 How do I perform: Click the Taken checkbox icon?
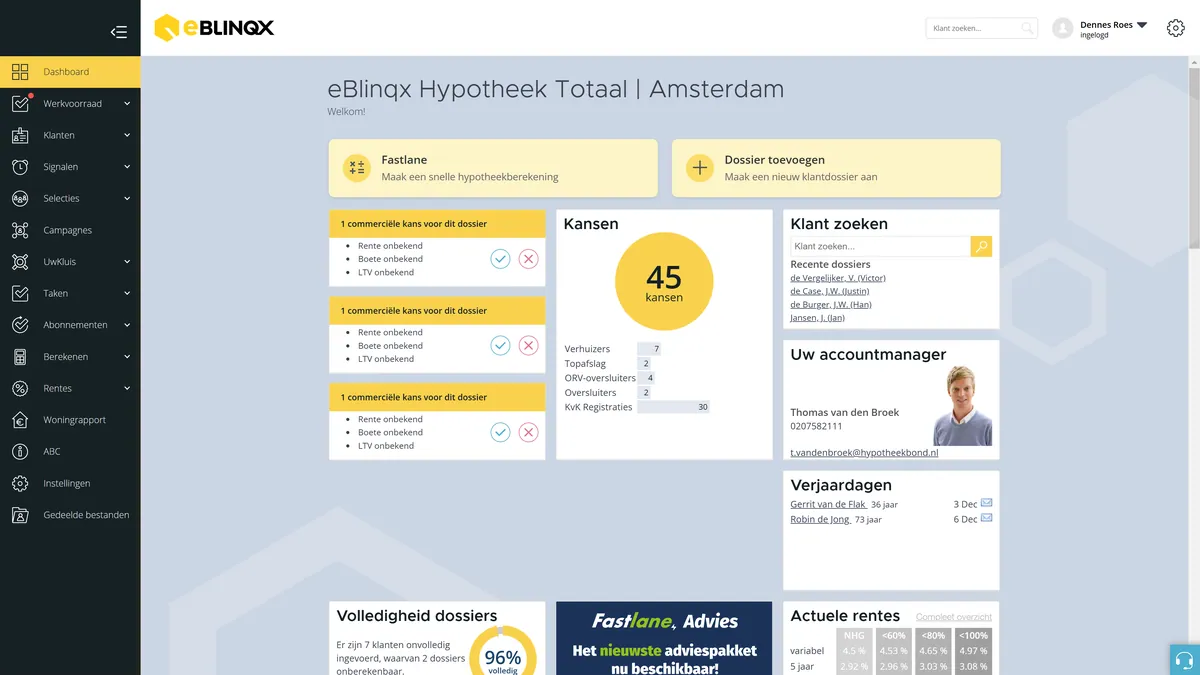coord(20,293)
